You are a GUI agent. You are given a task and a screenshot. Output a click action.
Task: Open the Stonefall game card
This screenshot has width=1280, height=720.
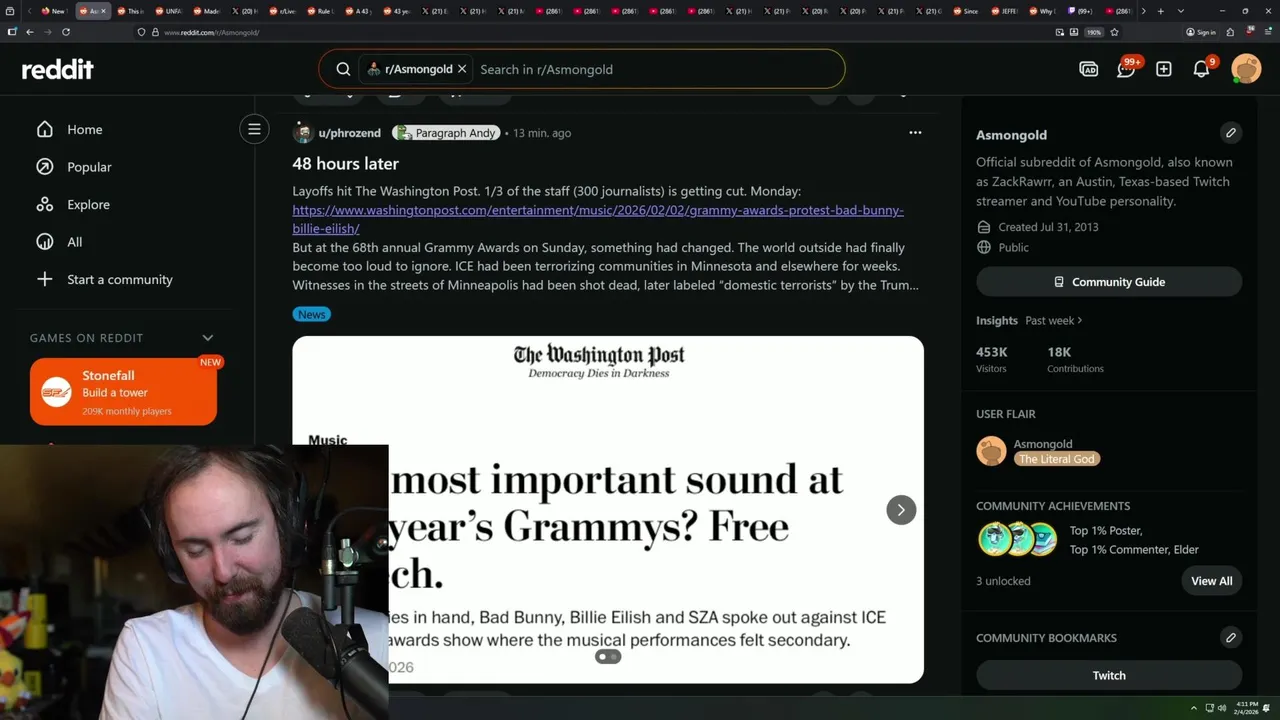pyautogui.click(x=123, y=392)
